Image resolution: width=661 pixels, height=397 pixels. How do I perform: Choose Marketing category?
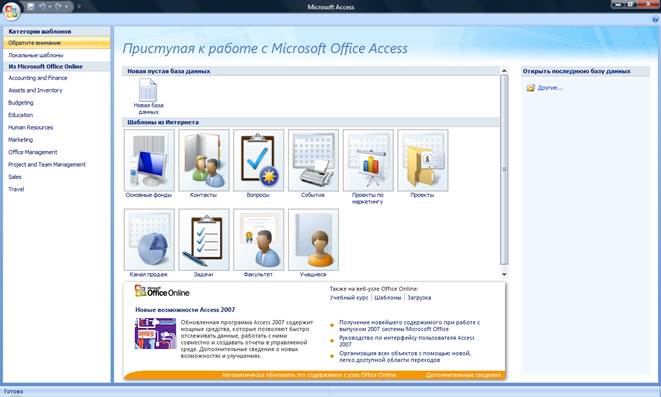(x=20, y=140)
